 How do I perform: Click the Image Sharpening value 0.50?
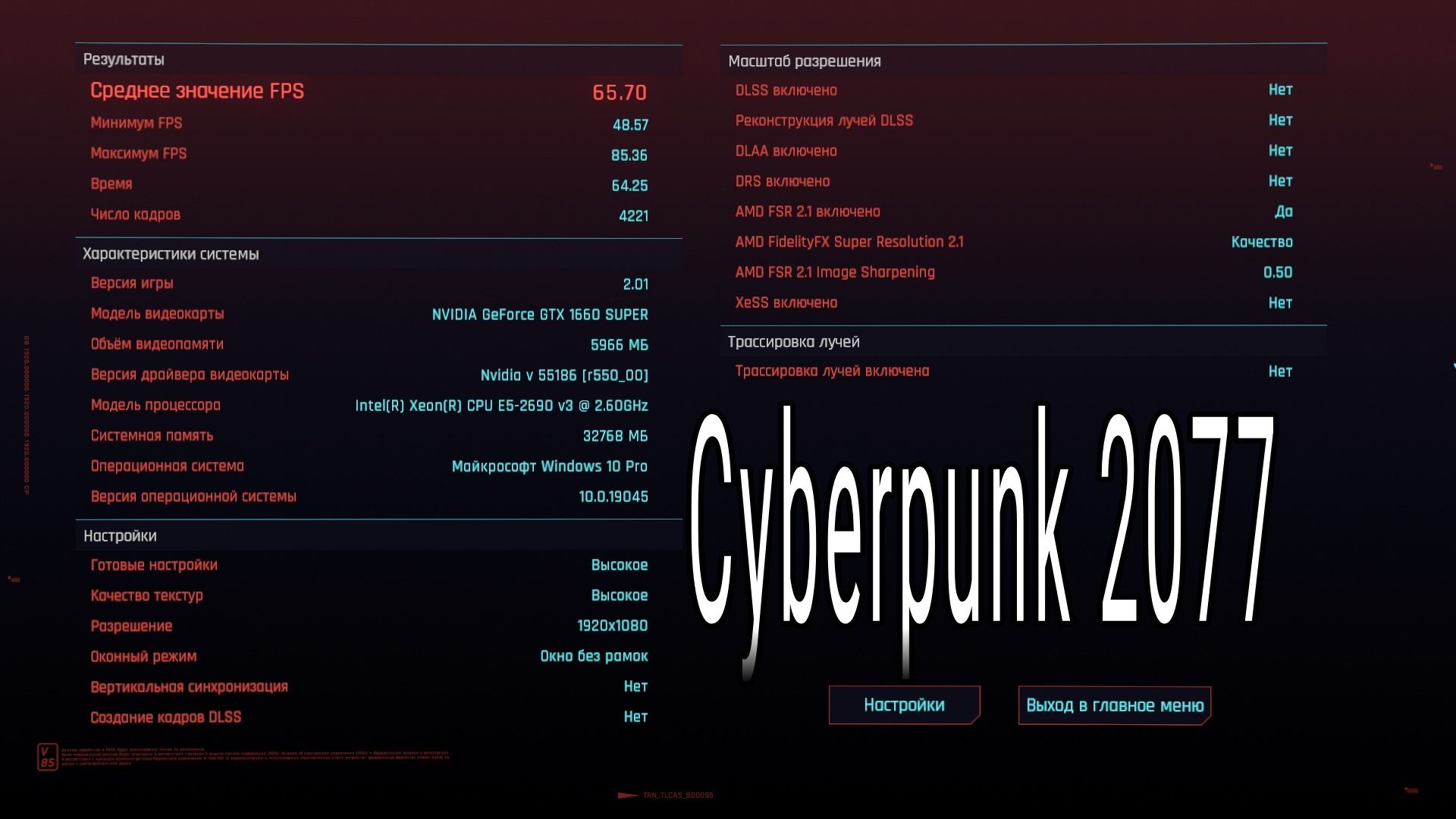pyautogui.click(x=1278, y=272)
